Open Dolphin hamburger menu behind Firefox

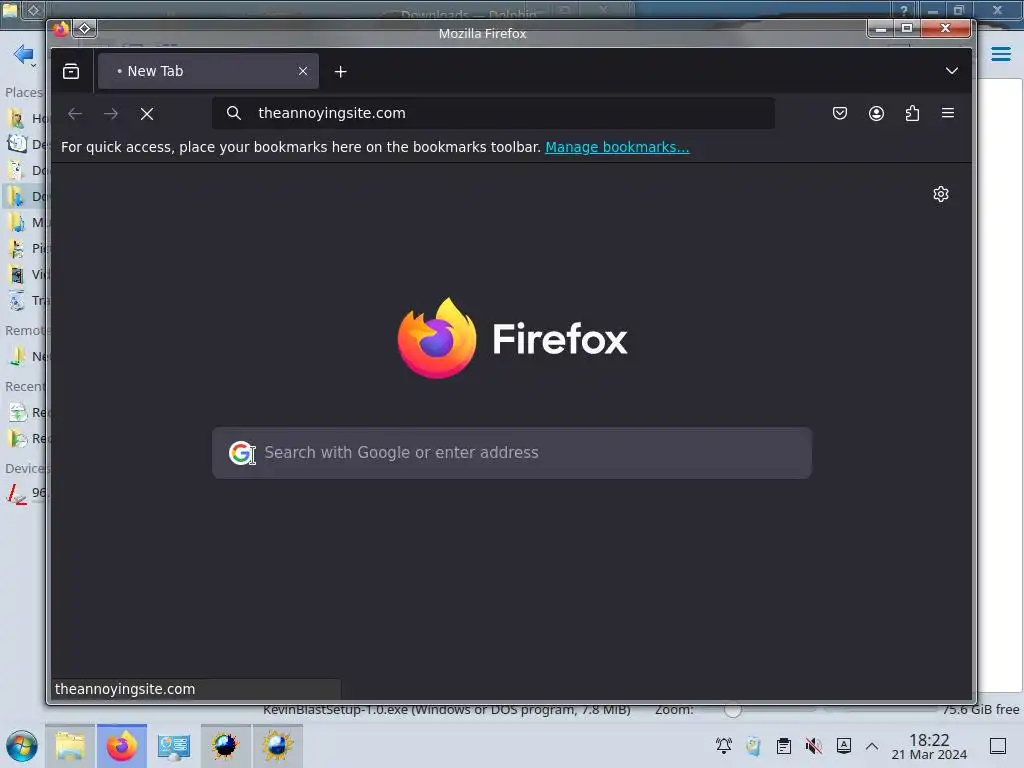pyautogui.click(x=1000, y=54)
